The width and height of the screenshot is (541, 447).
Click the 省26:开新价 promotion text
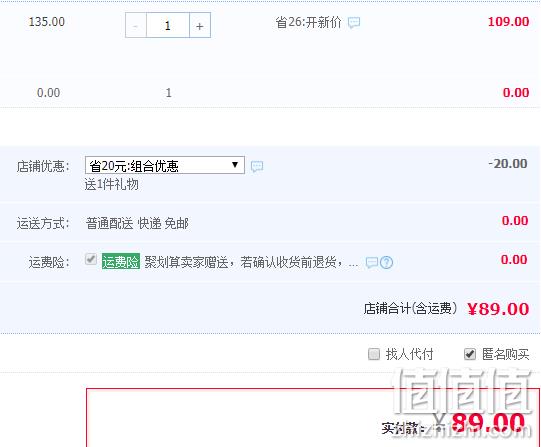click(x=308, y=22)
